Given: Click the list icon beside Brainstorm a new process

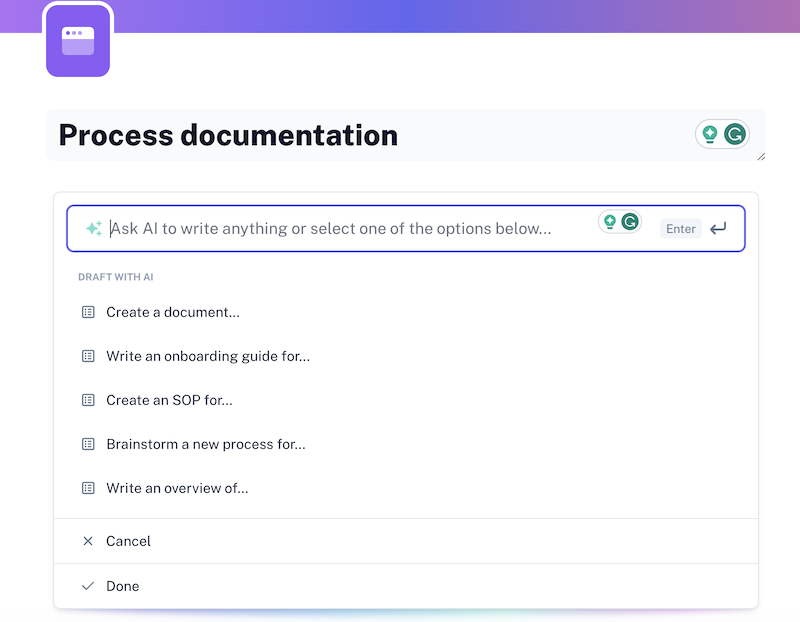Looking at the screenshot, I should (x=88, y=444).
